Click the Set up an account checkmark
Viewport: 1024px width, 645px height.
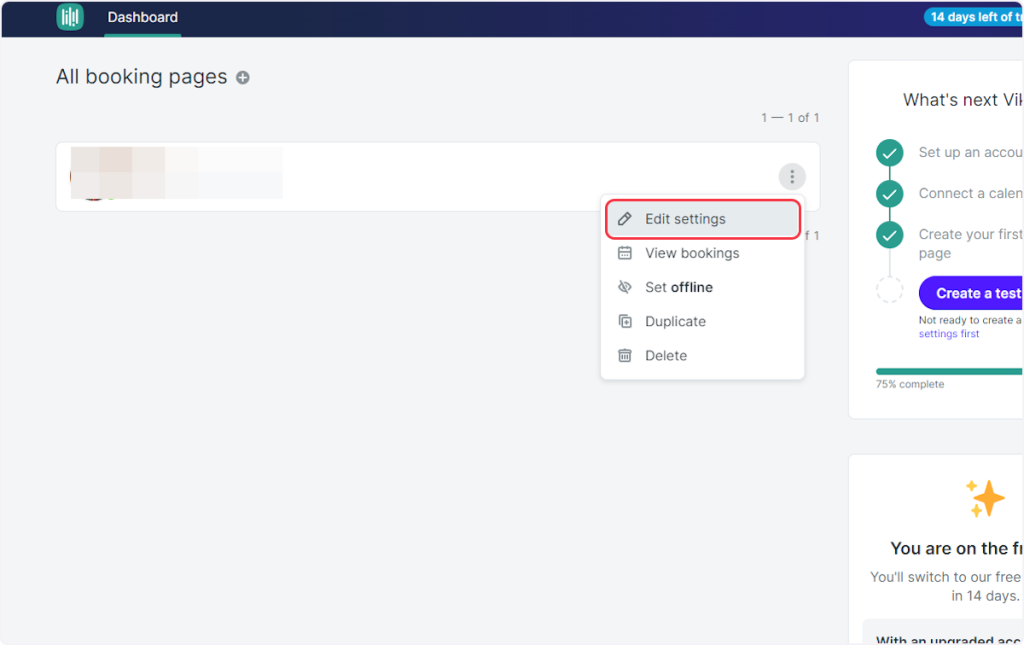click(889, 153)
